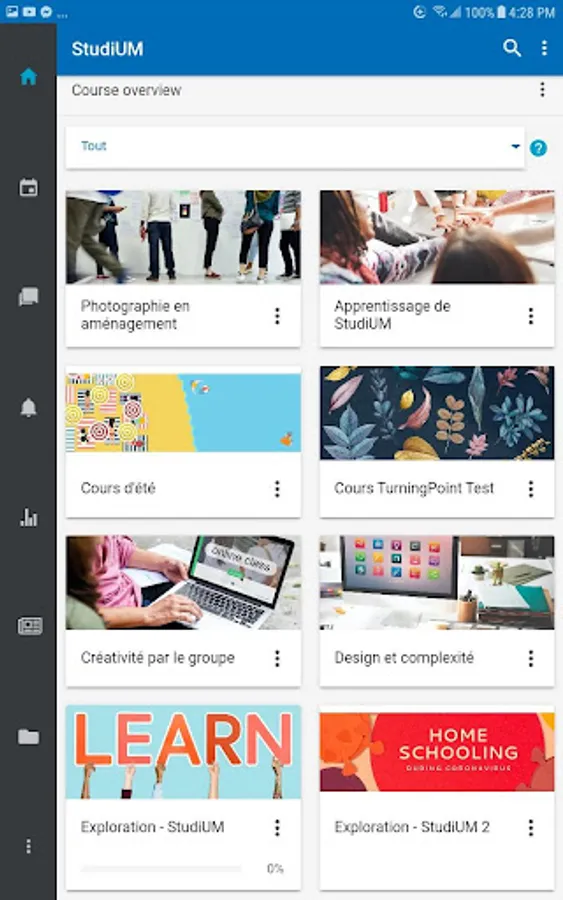Open the Cours d'été course

pyautogui.click(x=118, y=488)
